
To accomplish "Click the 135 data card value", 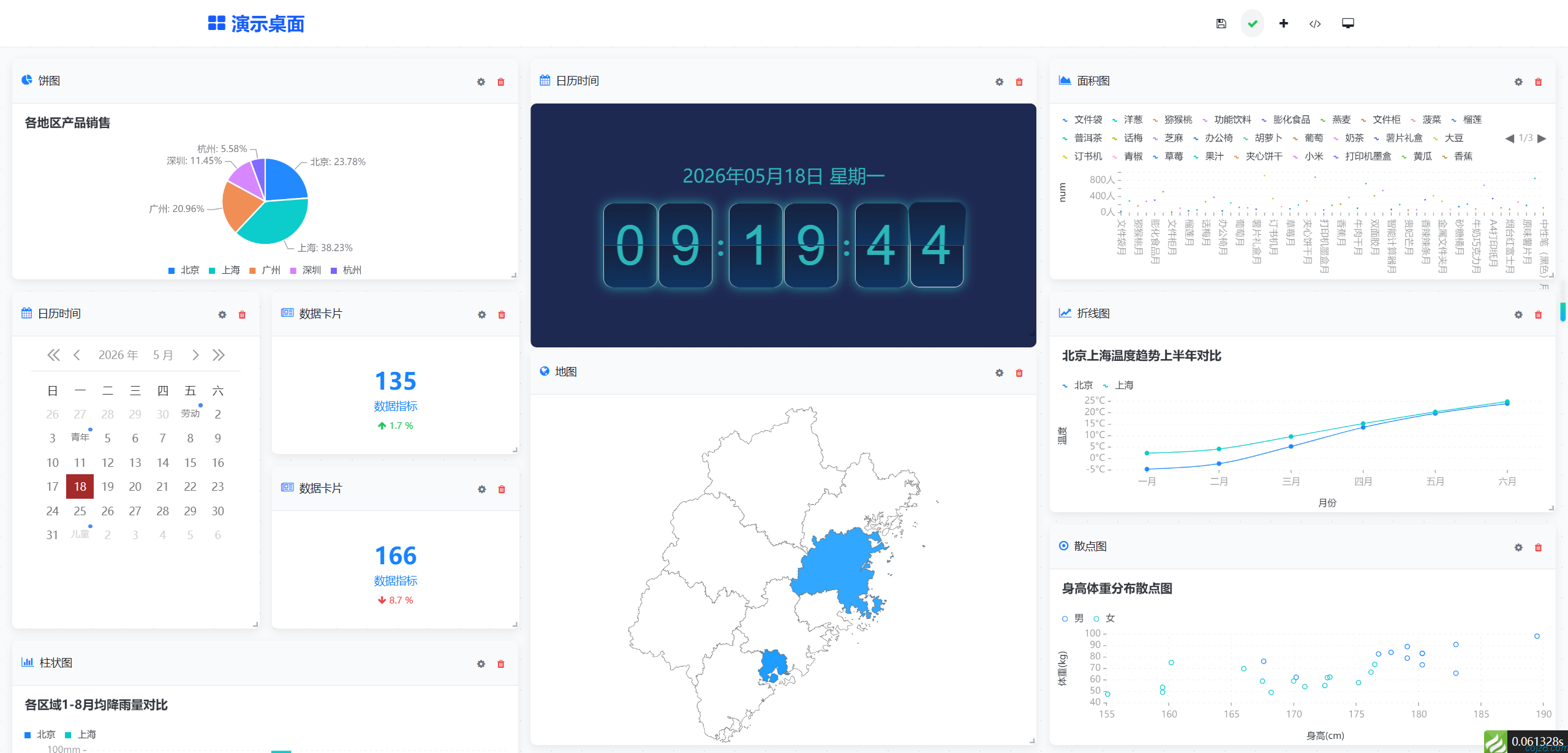I will [x=396, y=381].
